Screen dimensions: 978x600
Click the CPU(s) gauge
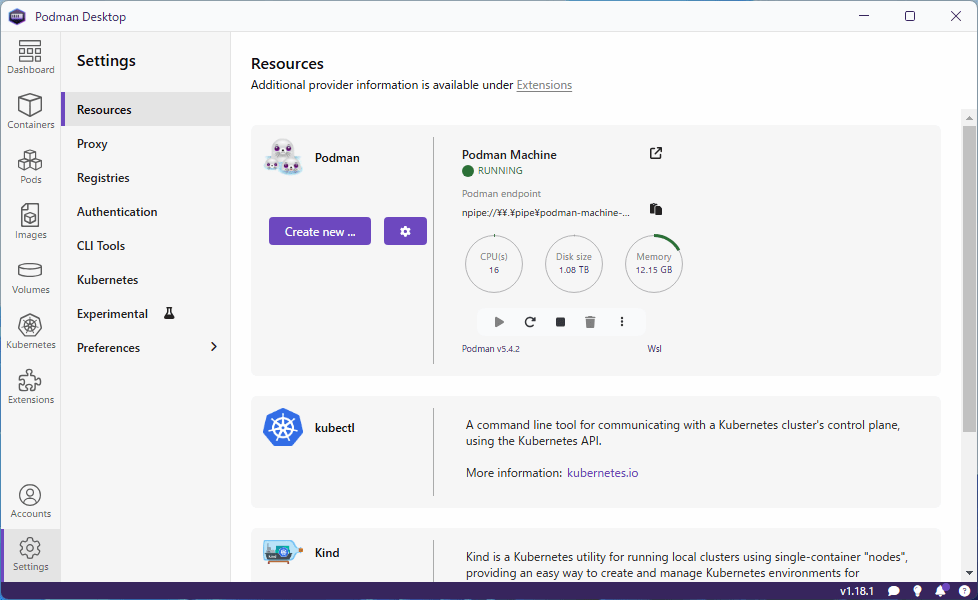494,263
